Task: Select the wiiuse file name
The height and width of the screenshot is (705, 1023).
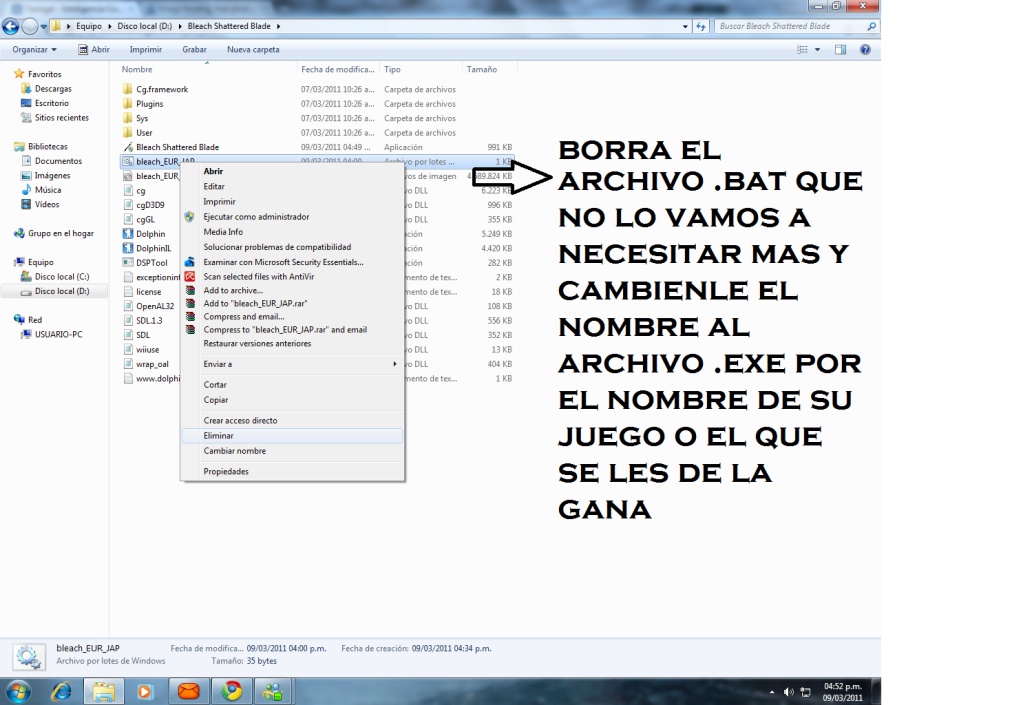Action: coord(147,350)
